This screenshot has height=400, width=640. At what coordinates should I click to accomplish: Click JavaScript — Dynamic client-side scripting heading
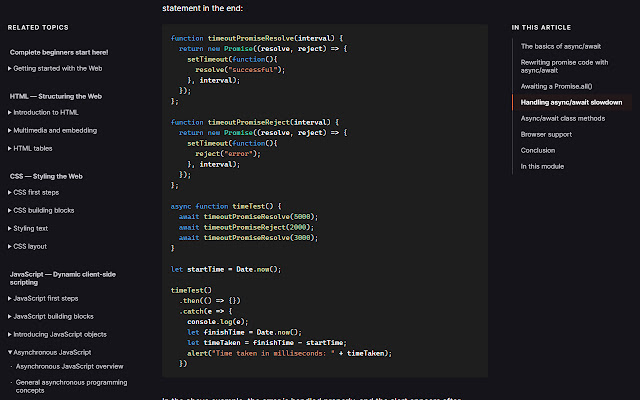pos(62,278)
